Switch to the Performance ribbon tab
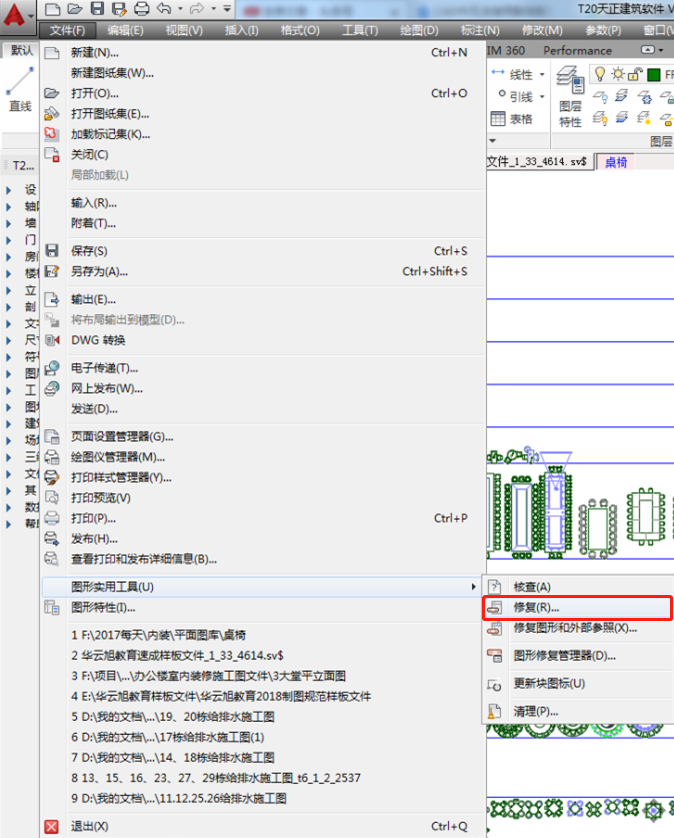The width and height of the screenshot is (674, 838). pyautogui.click(x=577, y=50)
